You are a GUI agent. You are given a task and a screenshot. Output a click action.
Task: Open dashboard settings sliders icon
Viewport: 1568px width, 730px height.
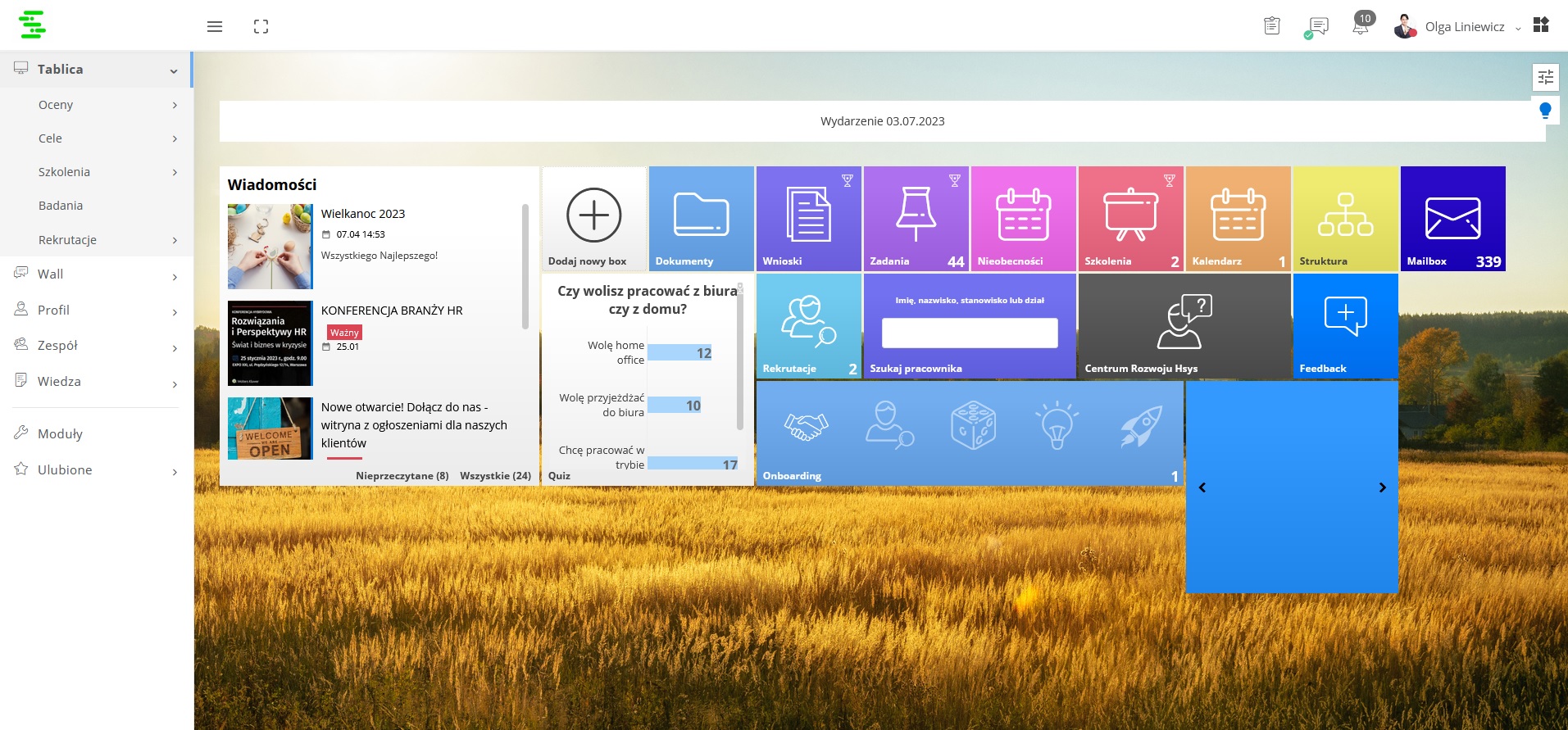click(x=1545, y=77)
